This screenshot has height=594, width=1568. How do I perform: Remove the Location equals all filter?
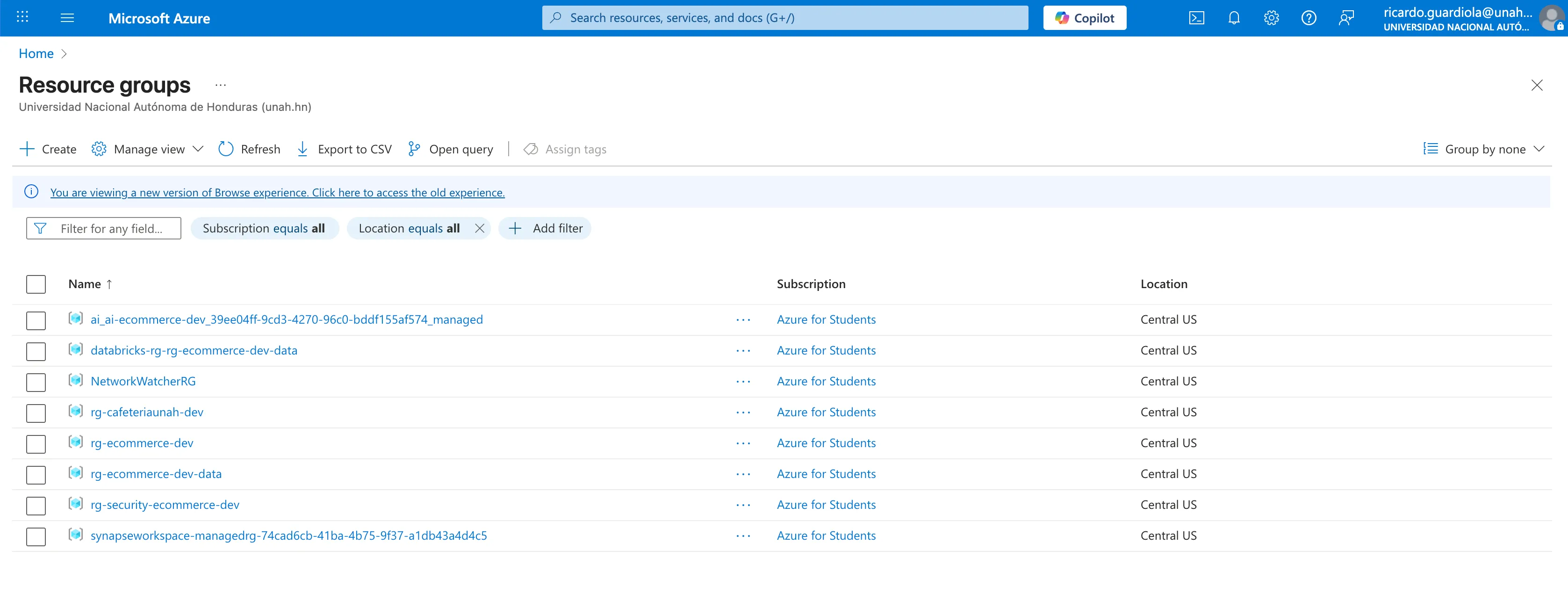pos(480,228)
